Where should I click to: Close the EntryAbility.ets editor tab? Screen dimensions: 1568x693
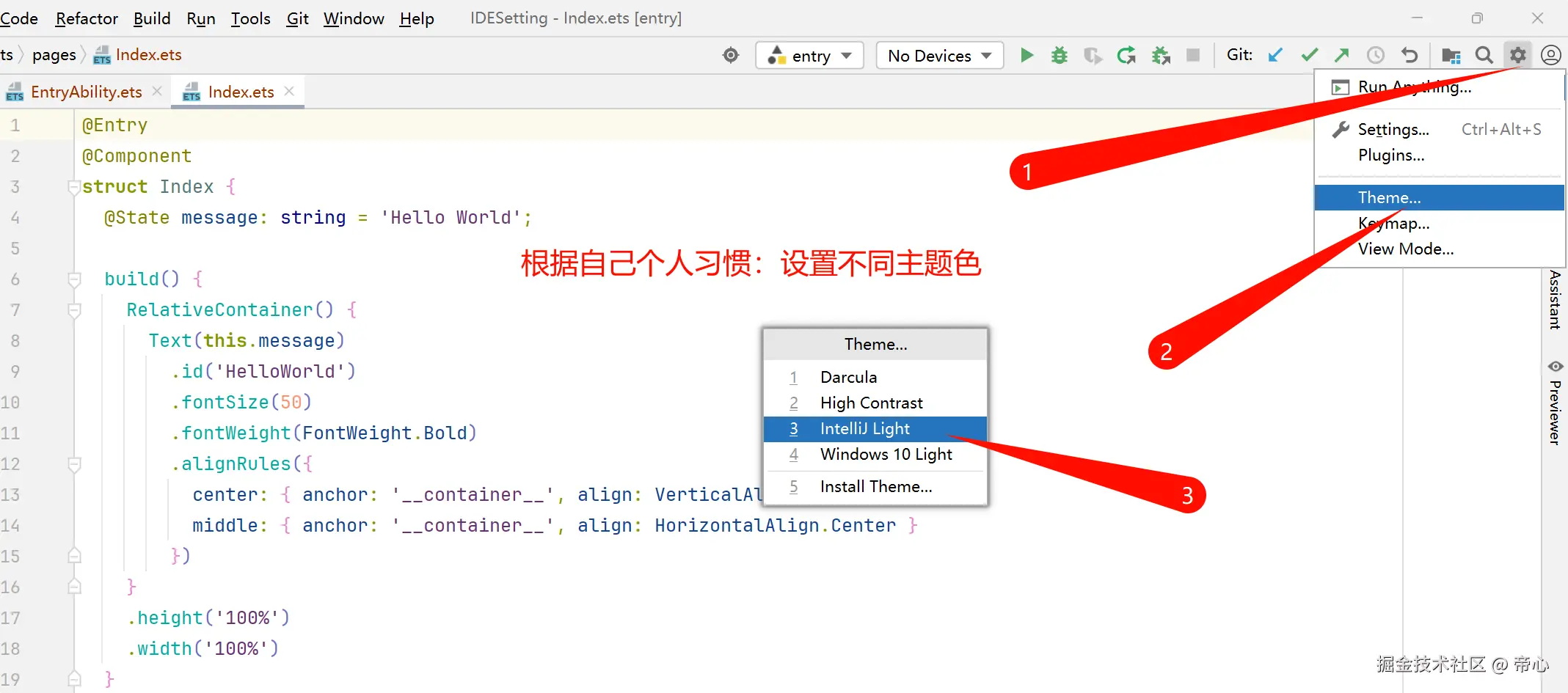(157, 91)
